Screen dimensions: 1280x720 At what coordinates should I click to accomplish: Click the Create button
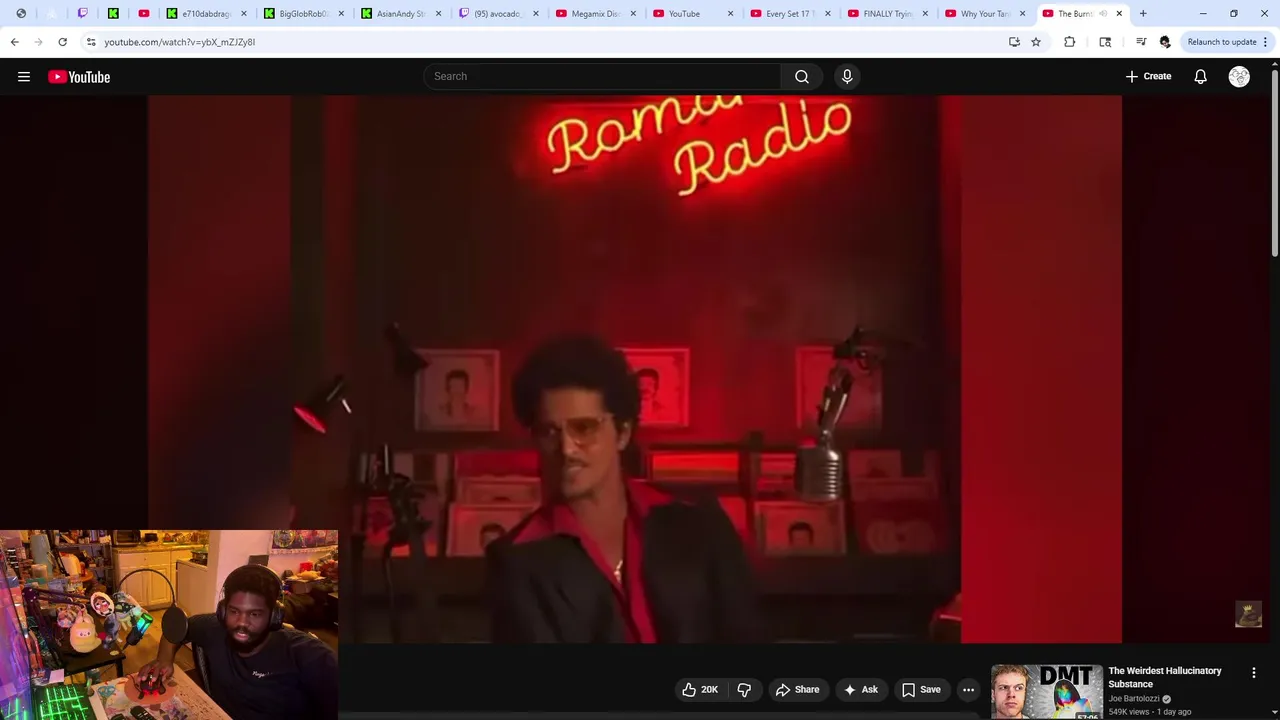tap(1148, 76)
